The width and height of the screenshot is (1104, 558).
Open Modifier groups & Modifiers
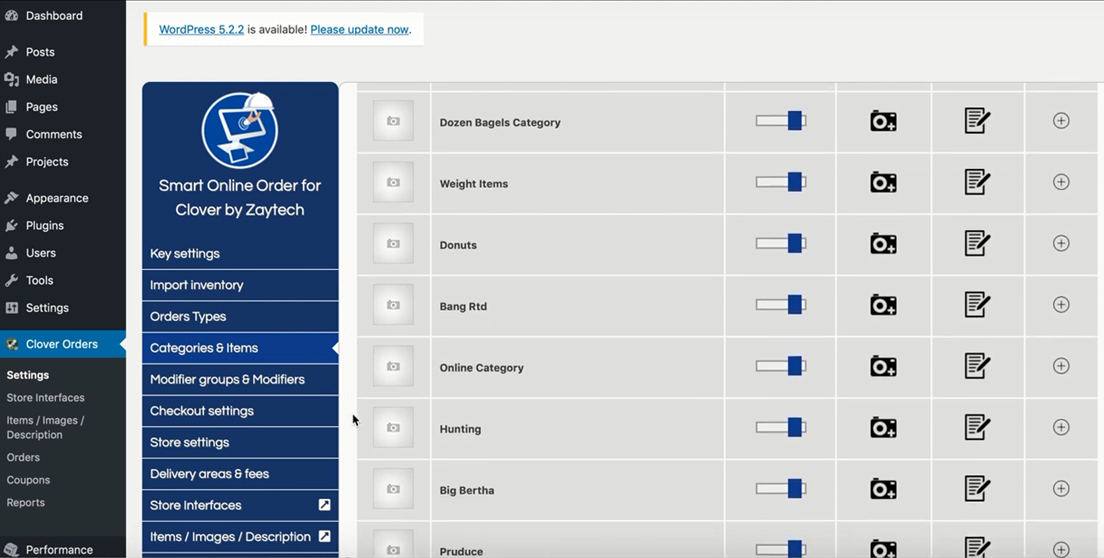pos(240,379)
